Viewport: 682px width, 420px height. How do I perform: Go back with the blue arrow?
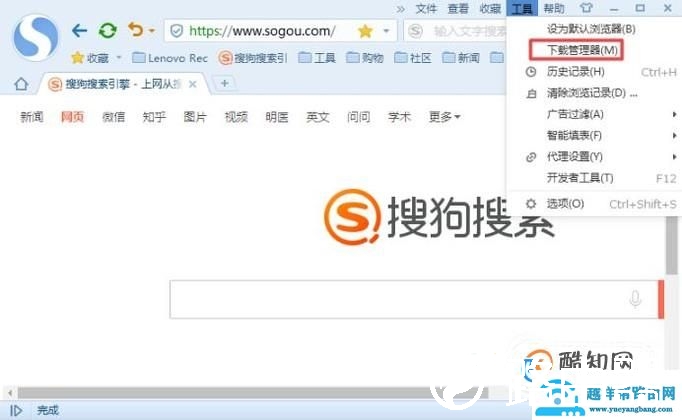click(x=79, y=30)
